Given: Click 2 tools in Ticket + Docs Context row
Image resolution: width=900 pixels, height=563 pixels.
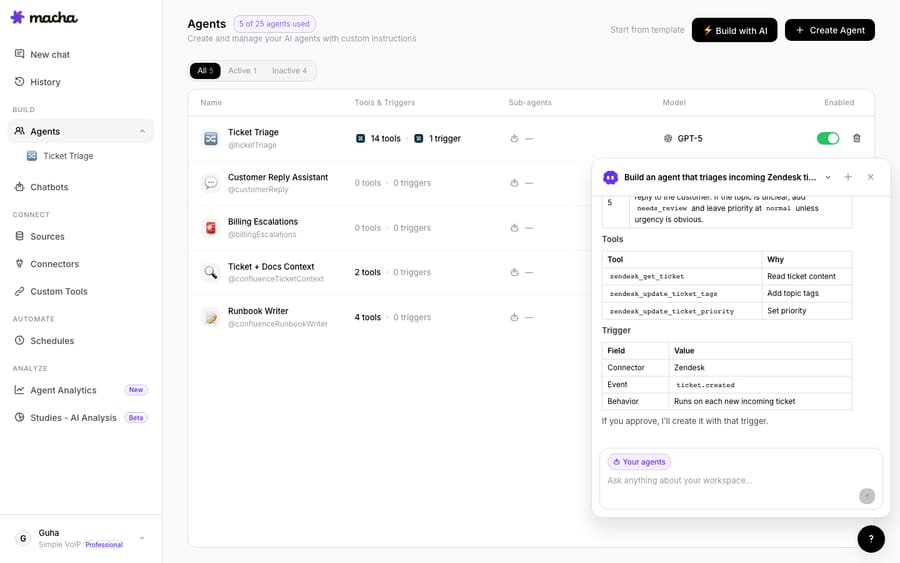Looking at the screenshot, I should (x=367, y=272).
